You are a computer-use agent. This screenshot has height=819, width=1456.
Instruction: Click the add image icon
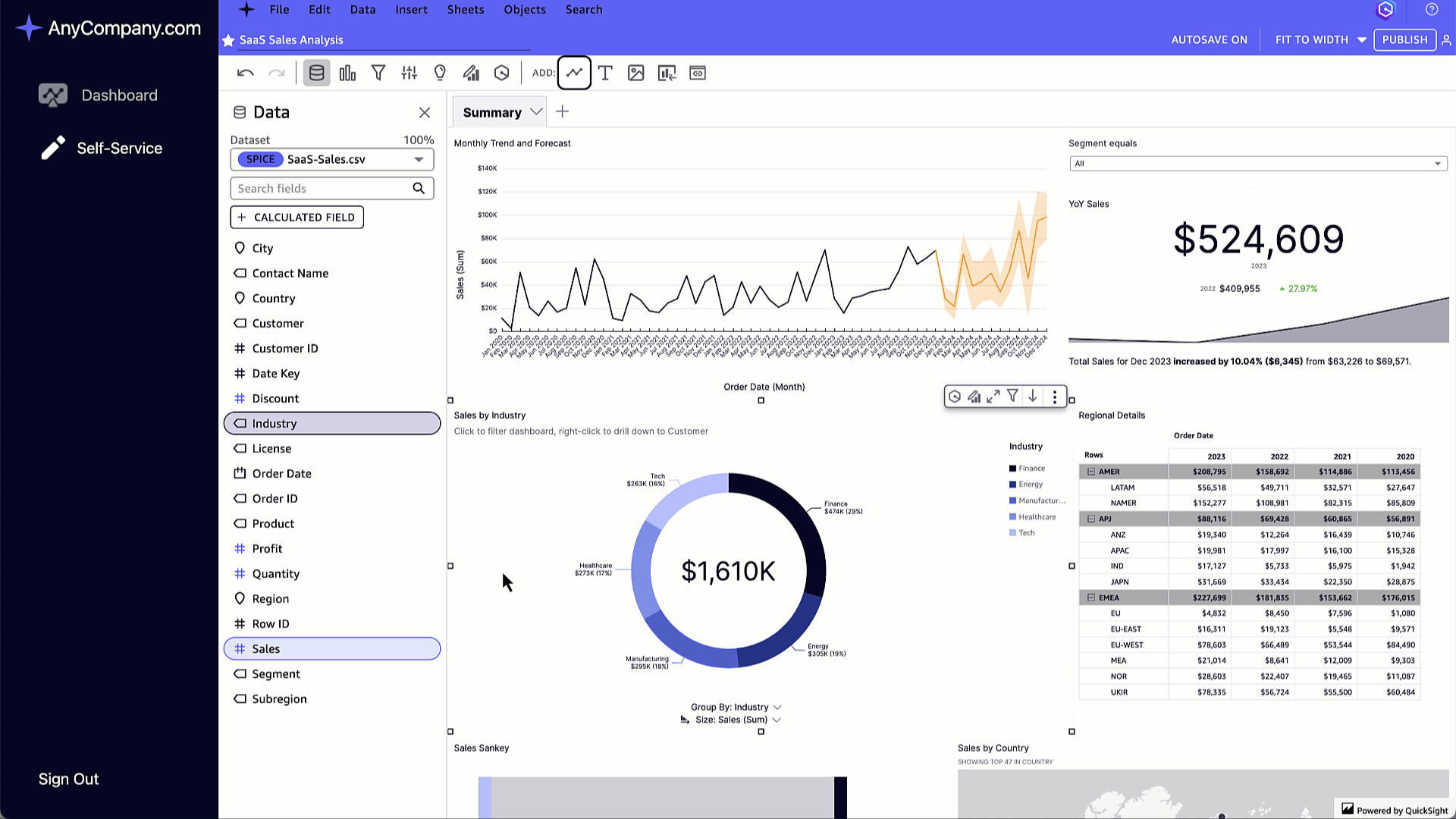(636, 73)
